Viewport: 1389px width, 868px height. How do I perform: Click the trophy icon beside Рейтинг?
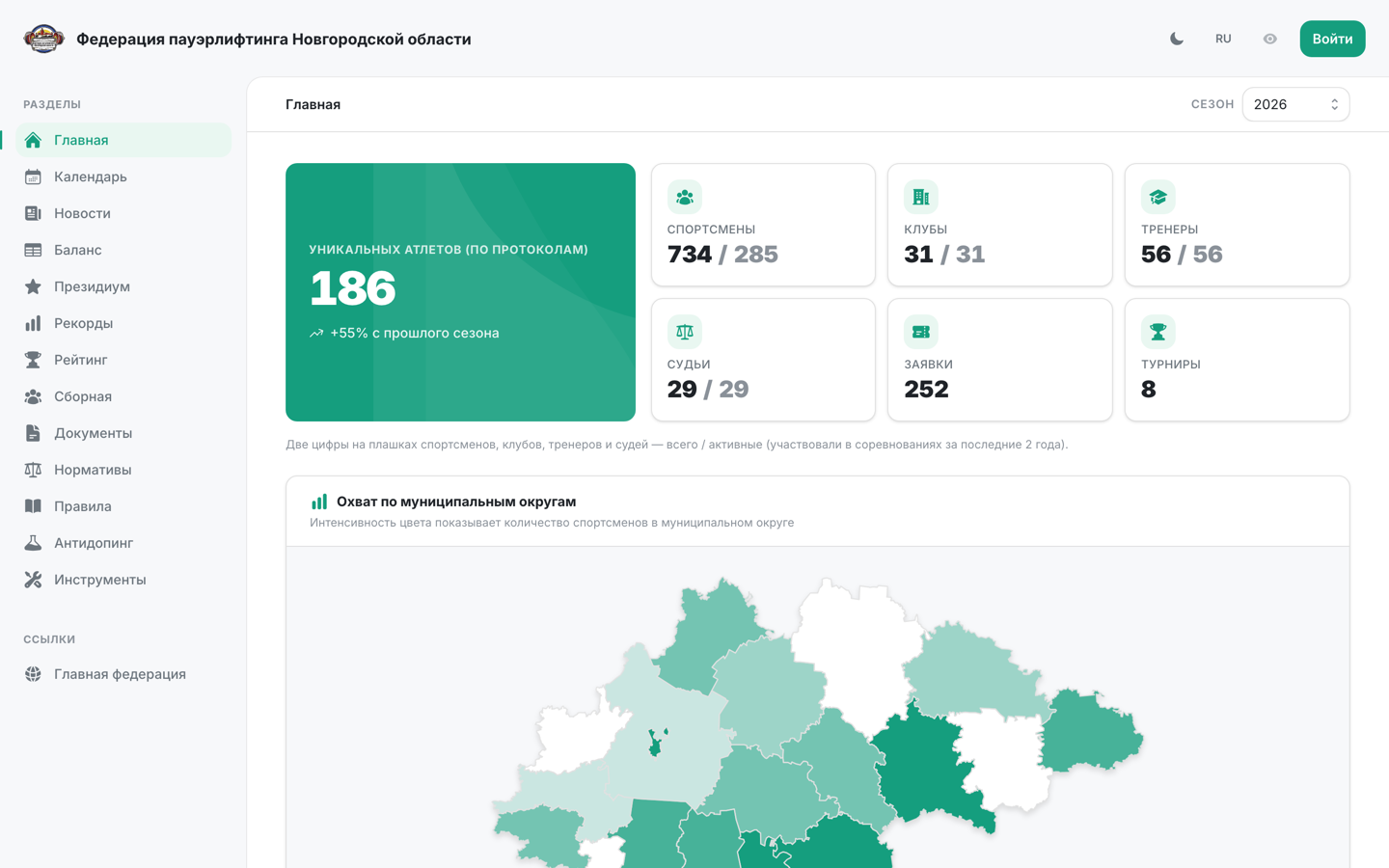click(33, 360)
